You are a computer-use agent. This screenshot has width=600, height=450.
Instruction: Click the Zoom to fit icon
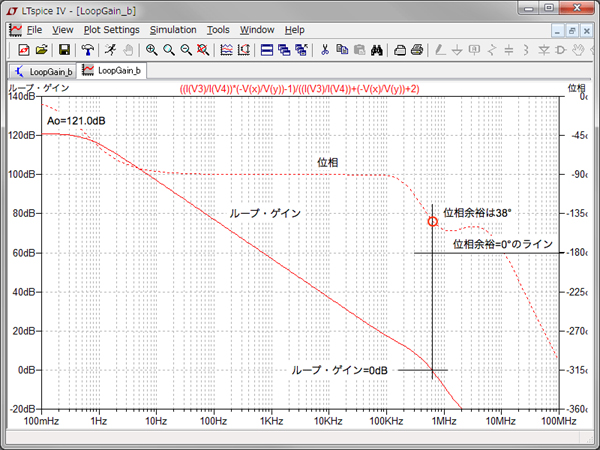point(204,49)
